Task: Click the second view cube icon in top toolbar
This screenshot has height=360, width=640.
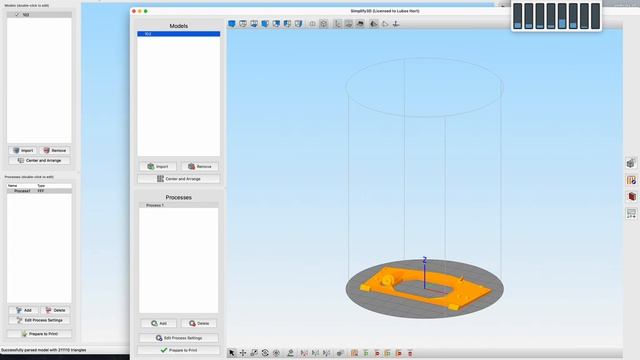Action: [243, 24]
